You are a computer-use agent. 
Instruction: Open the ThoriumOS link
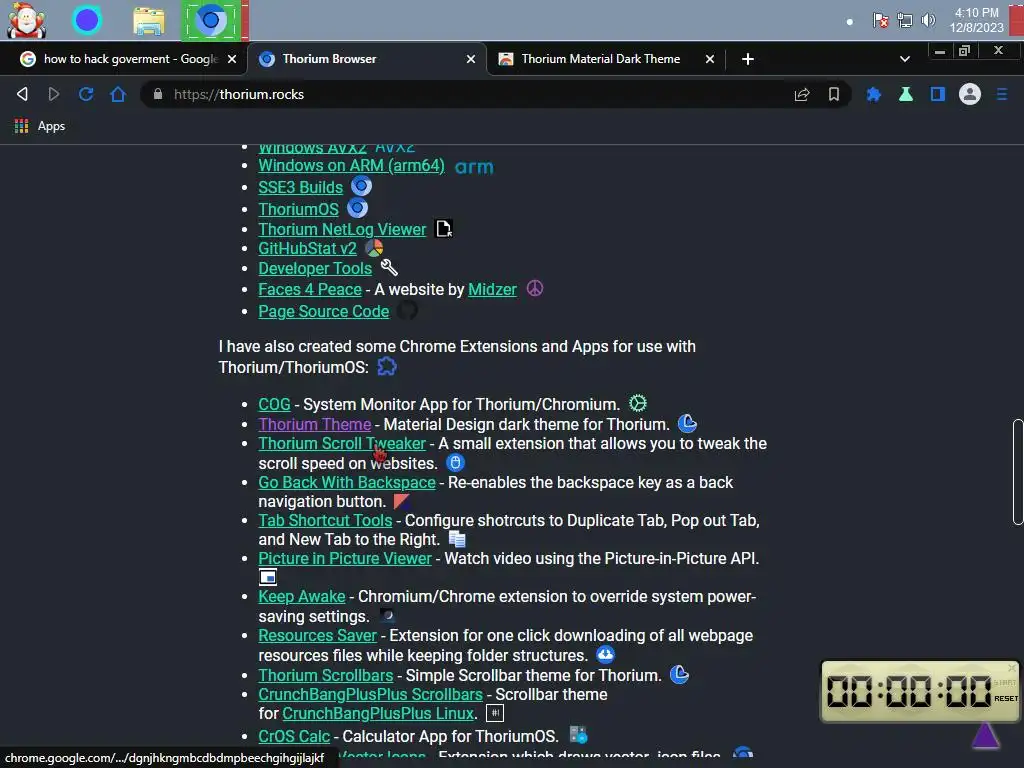[x=298, y=209]
